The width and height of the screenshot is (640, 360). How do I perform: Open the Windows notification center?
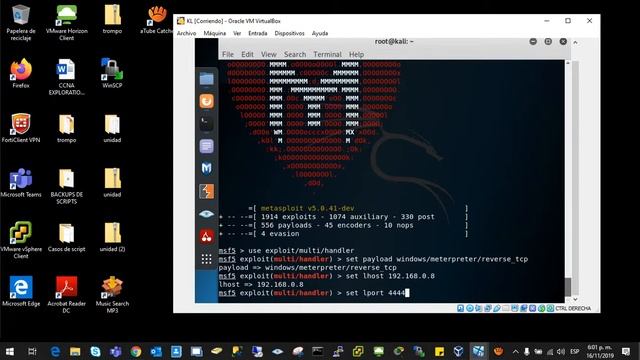coord(626,351)
